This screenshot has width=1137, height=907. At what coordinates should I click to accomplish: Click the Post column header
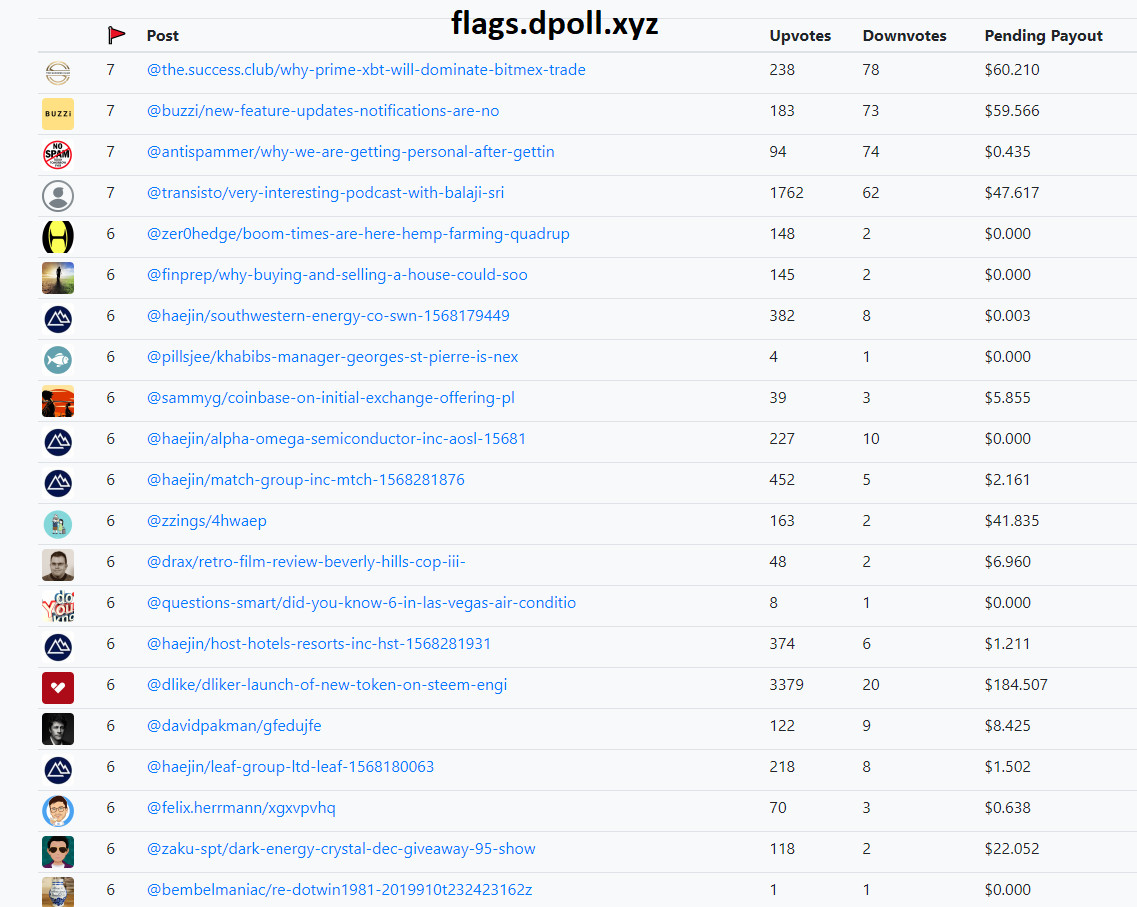pos(163,36)
